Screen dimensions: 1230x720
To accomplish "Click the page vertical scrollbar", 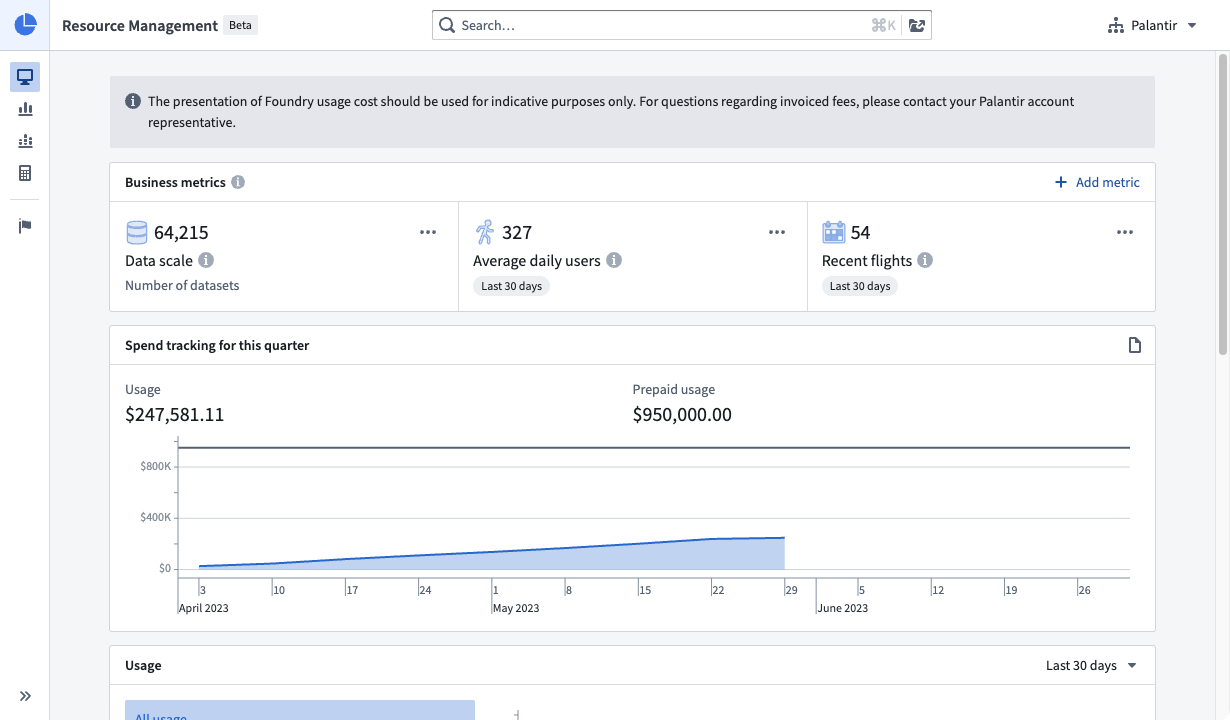I will click(x=1222, y=205).
